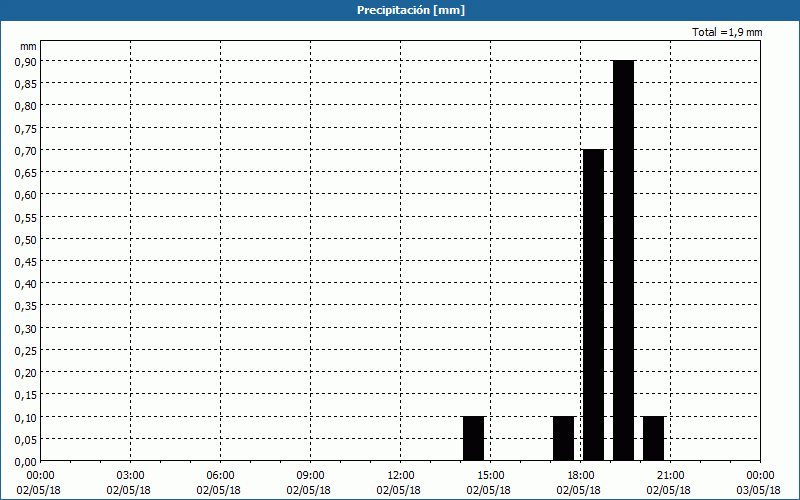
Task: Click the 21:00 time label on x-axis
Action: pyautogui.click(x=670, y=476)
